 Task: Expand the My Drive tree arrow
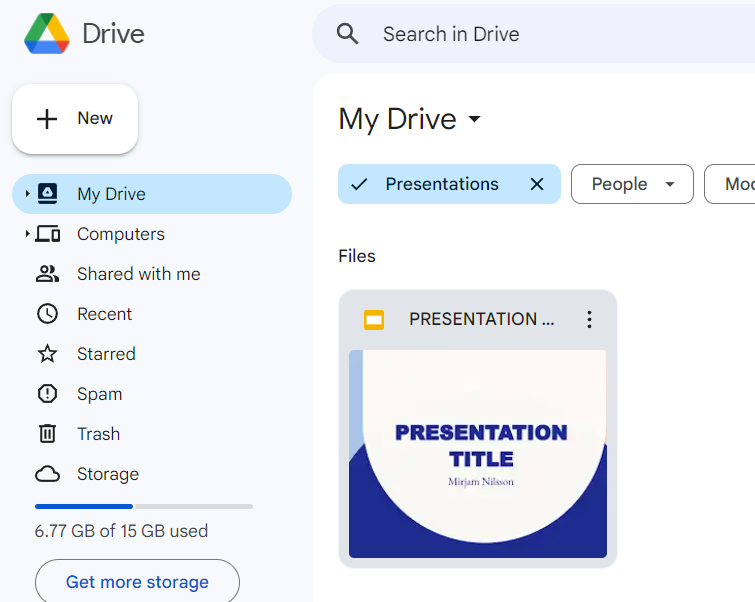(x=27, y=194)
